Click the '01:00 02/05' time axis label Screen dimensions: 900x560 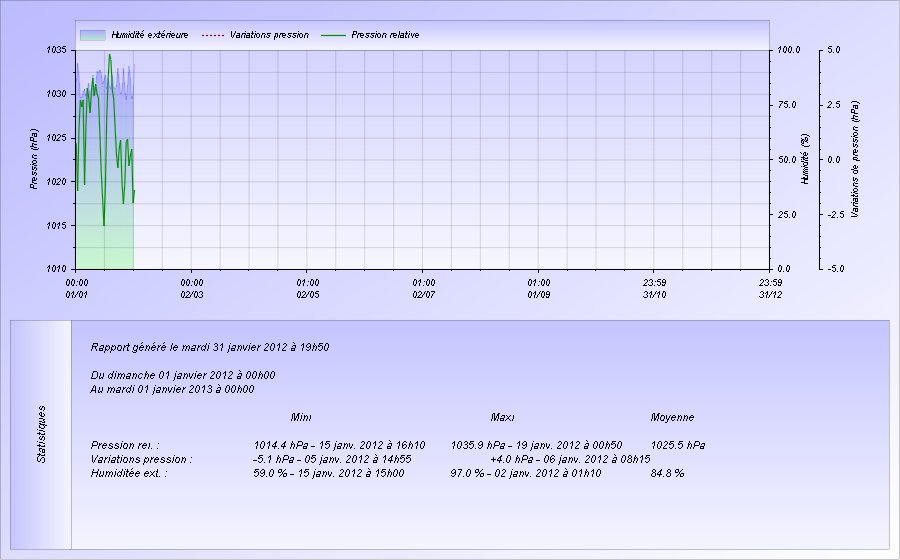tap(308, 289)
